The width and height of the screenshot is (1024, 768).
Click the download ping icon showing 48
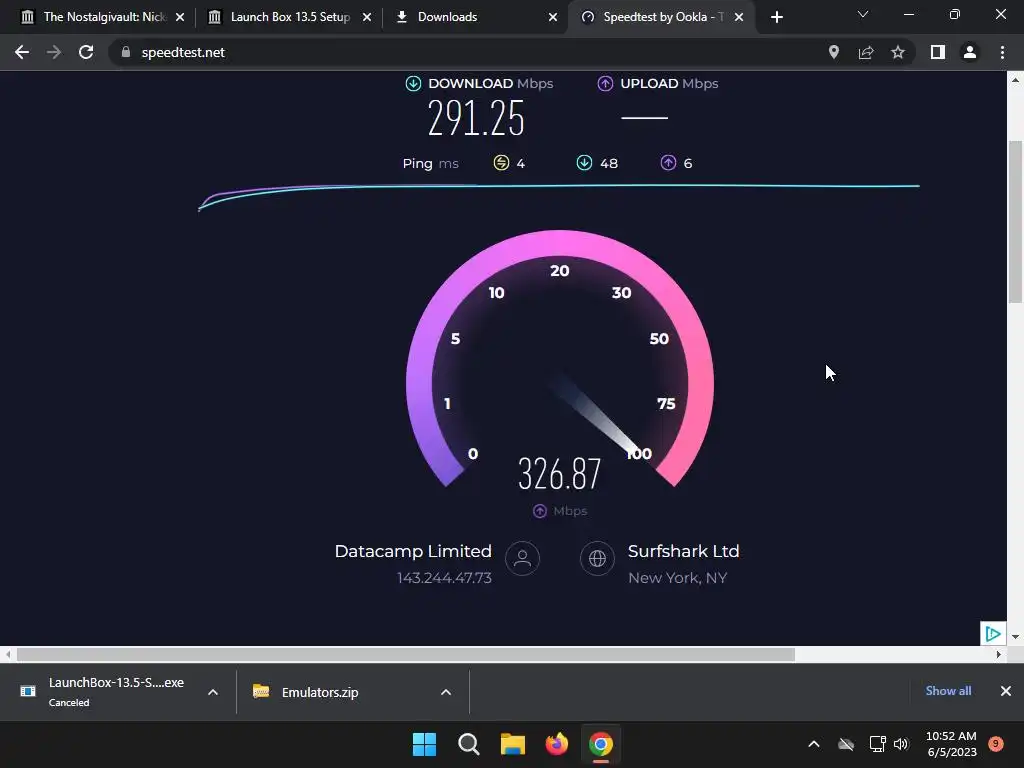(x=584, y=163)
